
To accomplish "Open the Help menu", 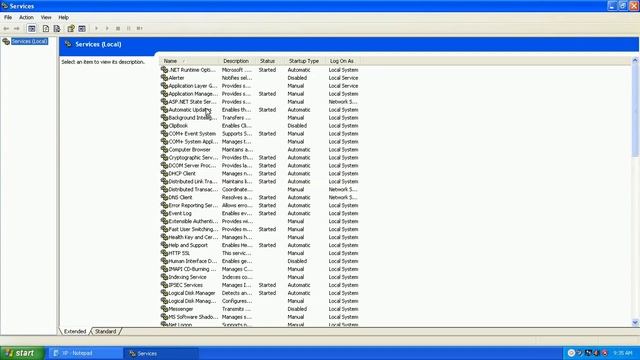I will tap(63, 18).
